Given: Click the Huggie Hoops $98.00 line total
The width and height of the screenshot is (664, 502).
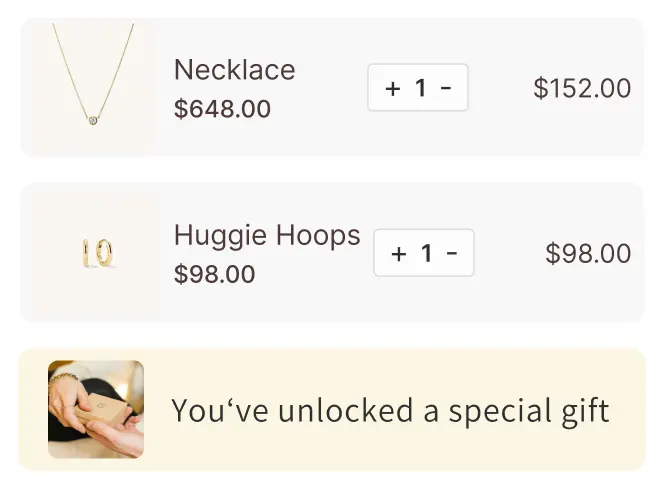Looking at the screenshot, I should [x=588, y=253].
